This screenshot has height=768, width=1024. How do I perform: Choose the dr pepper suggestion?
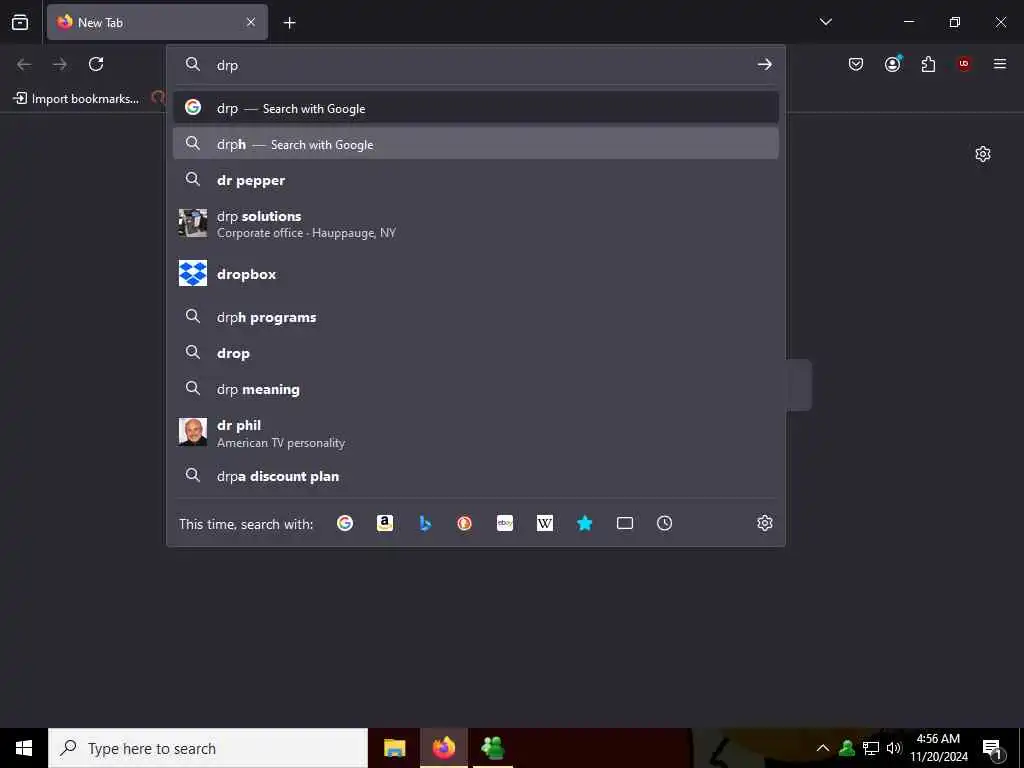click(475, 180)
